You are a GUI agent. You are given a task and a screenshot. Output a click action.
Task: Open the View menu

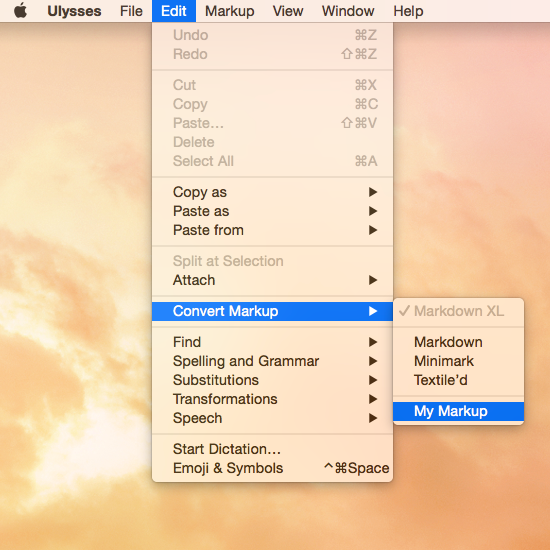click(288, 11)
